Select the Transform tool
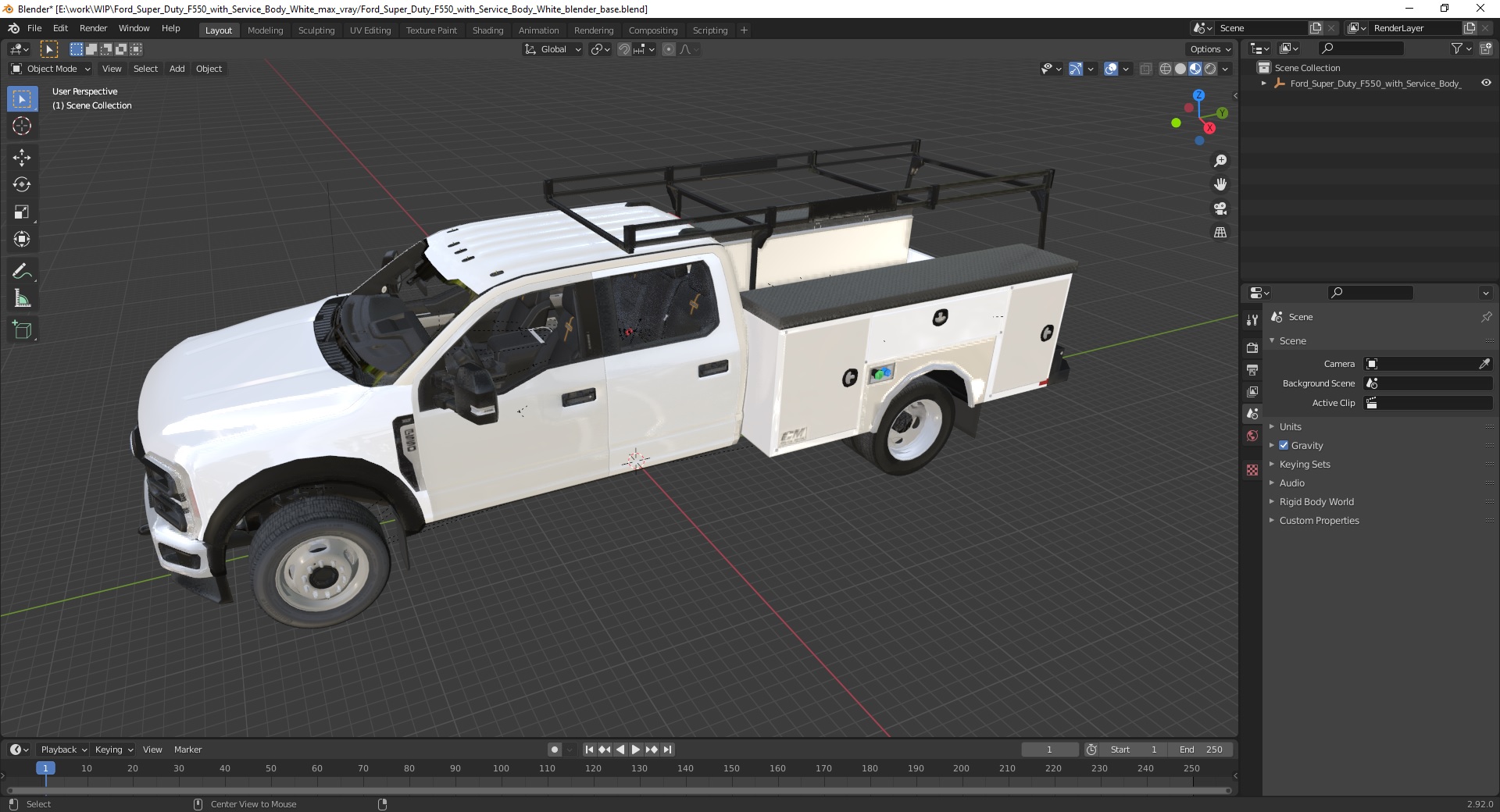Screen dimensions: 1500x812 click(22, 240)
